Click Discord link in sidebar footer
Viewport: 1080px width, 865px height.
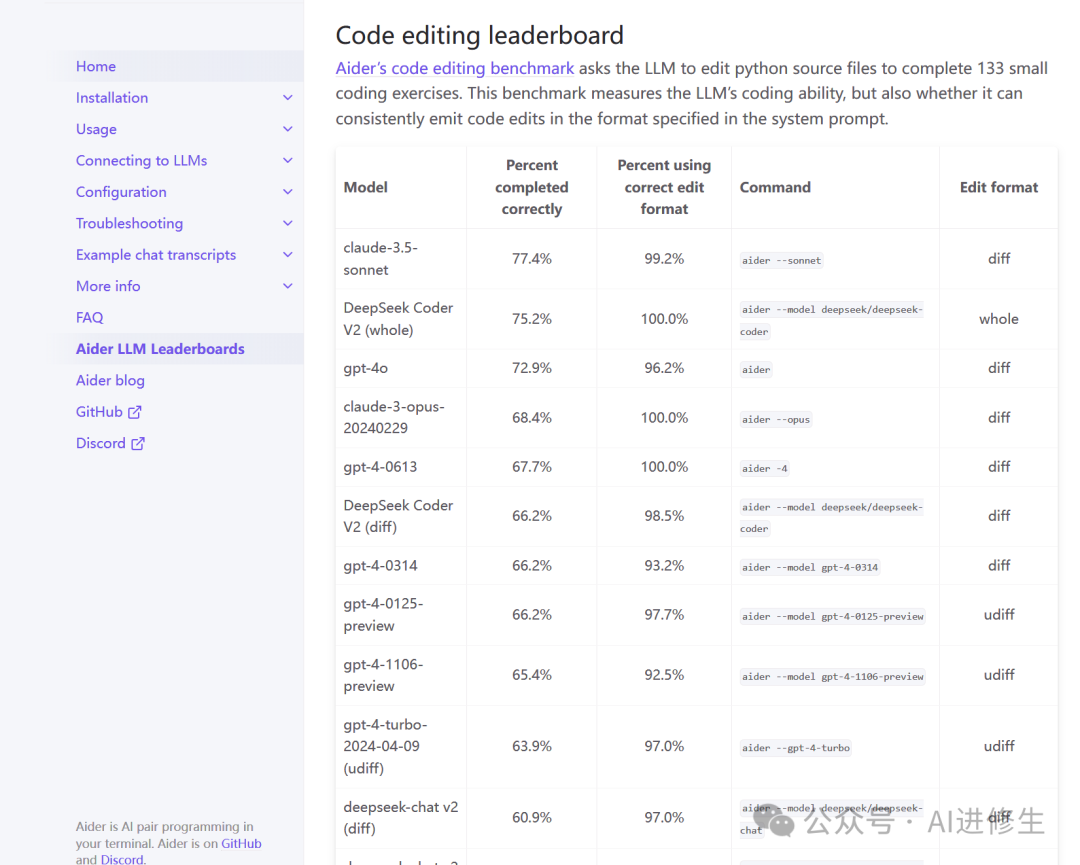122,859
